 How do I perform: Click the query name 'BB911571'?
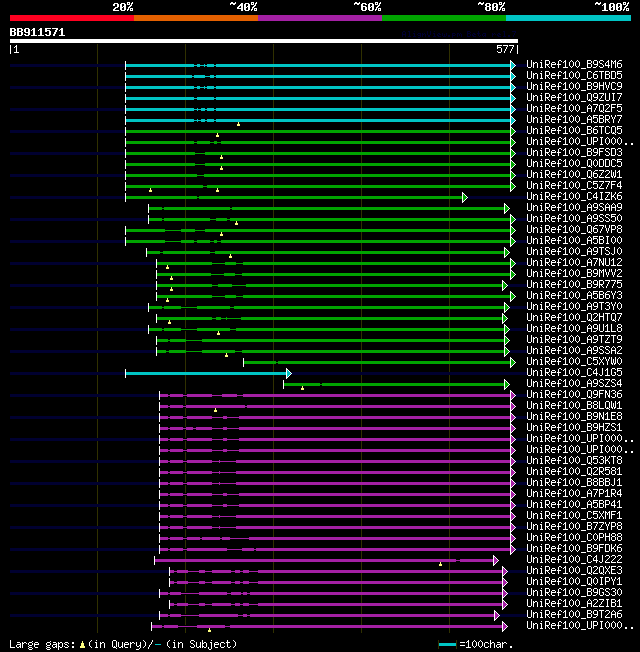(x=37, y=32)
